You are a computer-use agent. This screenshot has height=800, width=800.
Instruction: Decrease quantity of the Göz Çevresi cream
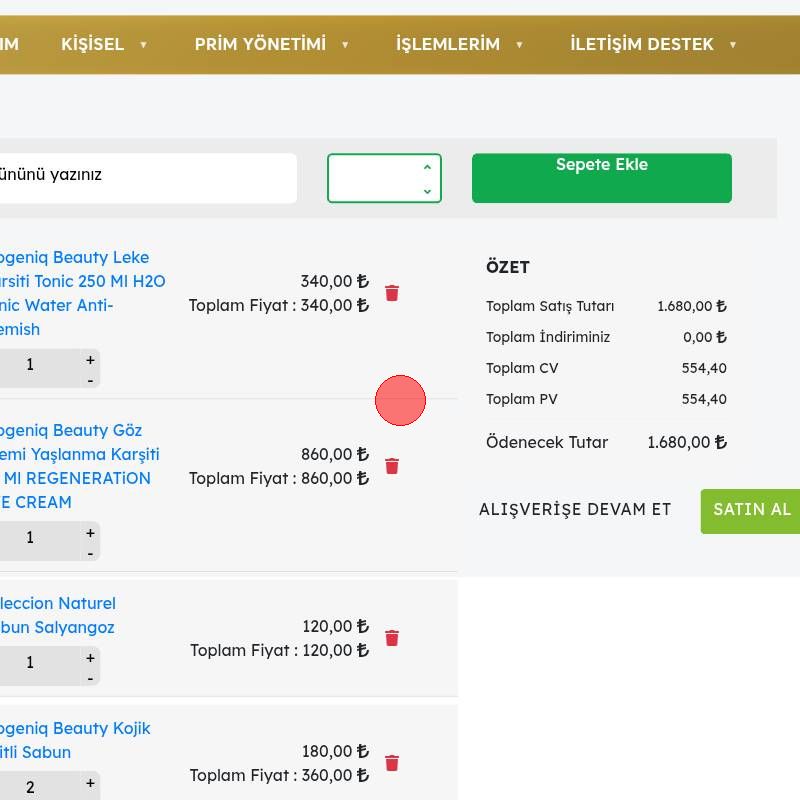90,553
